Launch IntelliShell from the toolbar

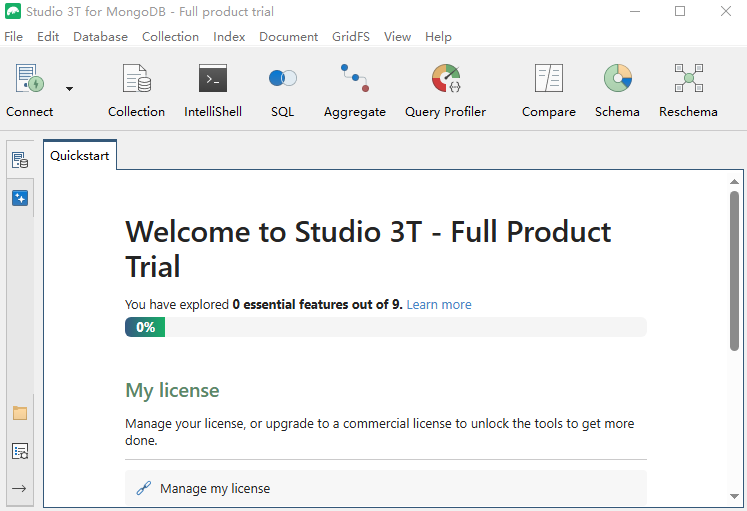pyautogui.click(x=213, y=90)
